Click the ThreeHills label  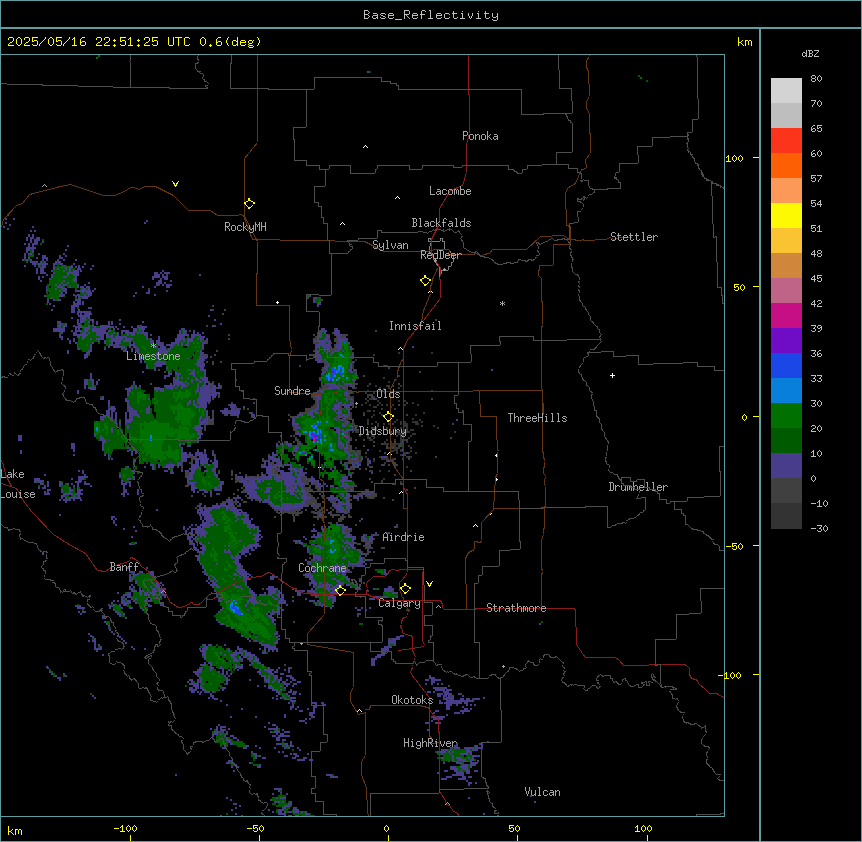point(537,418)
